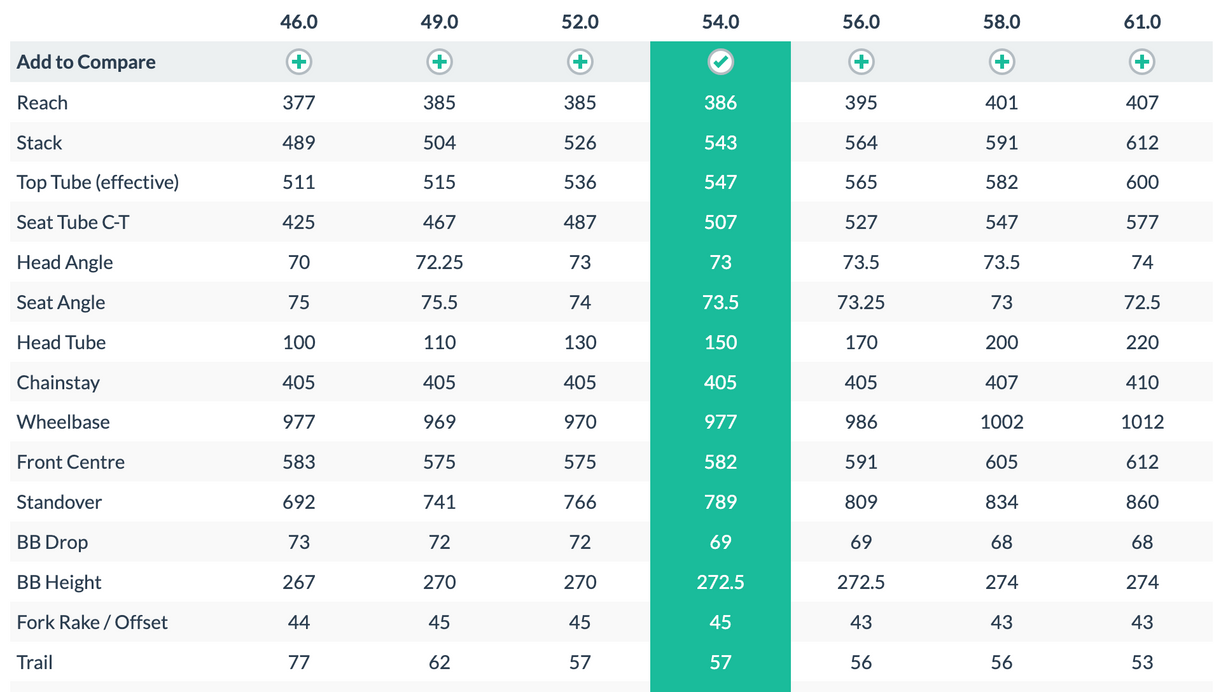Add size 46.0 to compare
The height and width of the screenshot is (692, 1214).
pos(299,62)
